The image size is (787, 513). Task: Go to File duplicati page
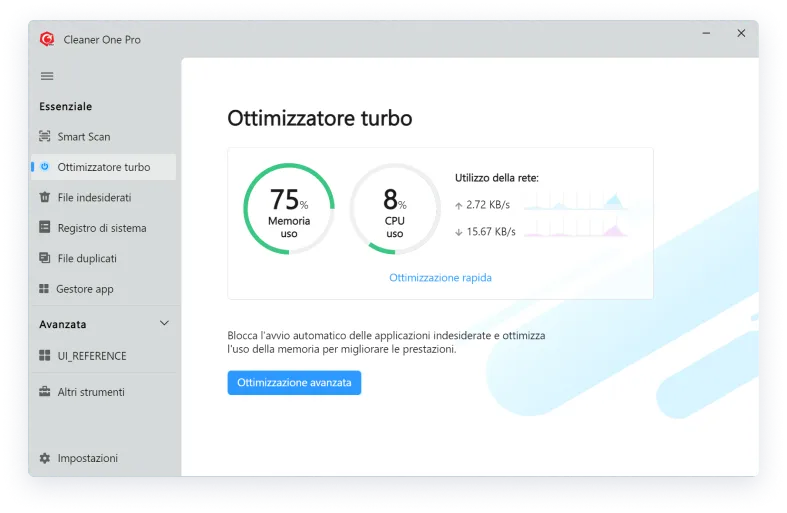[x=87, y=258]
